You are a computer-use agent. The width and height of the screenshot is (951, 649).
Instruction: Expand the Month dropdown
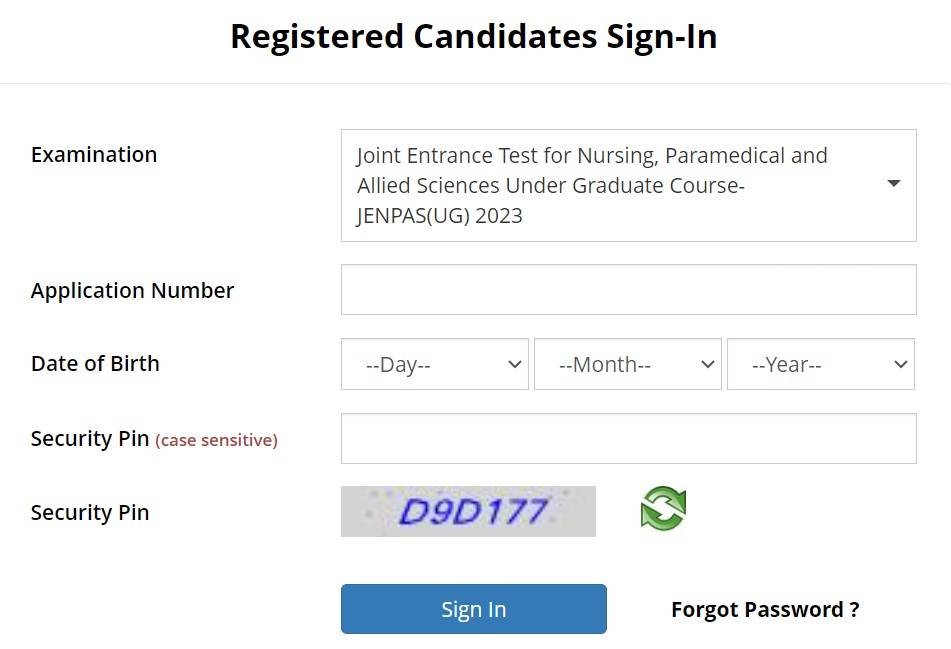point(627,364)
